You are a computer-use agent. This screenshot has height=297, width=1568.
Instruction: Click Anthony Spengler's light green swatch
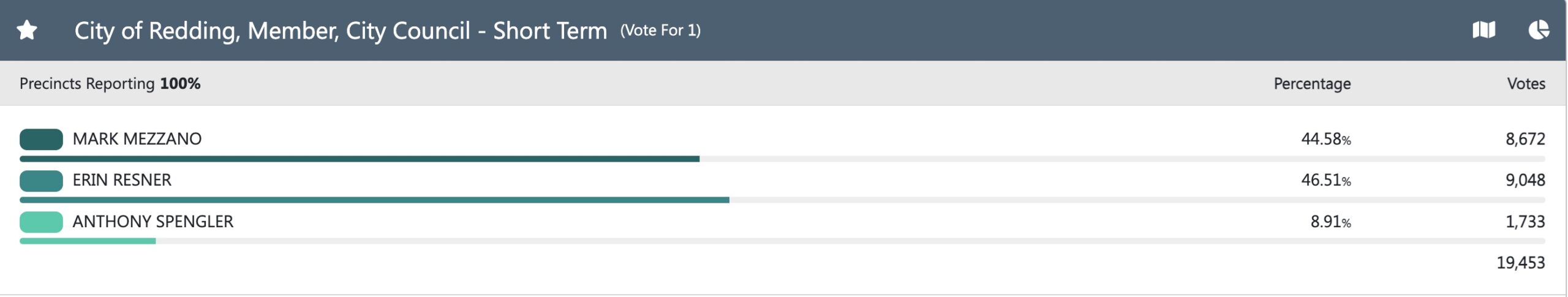(x=41, y=222)
